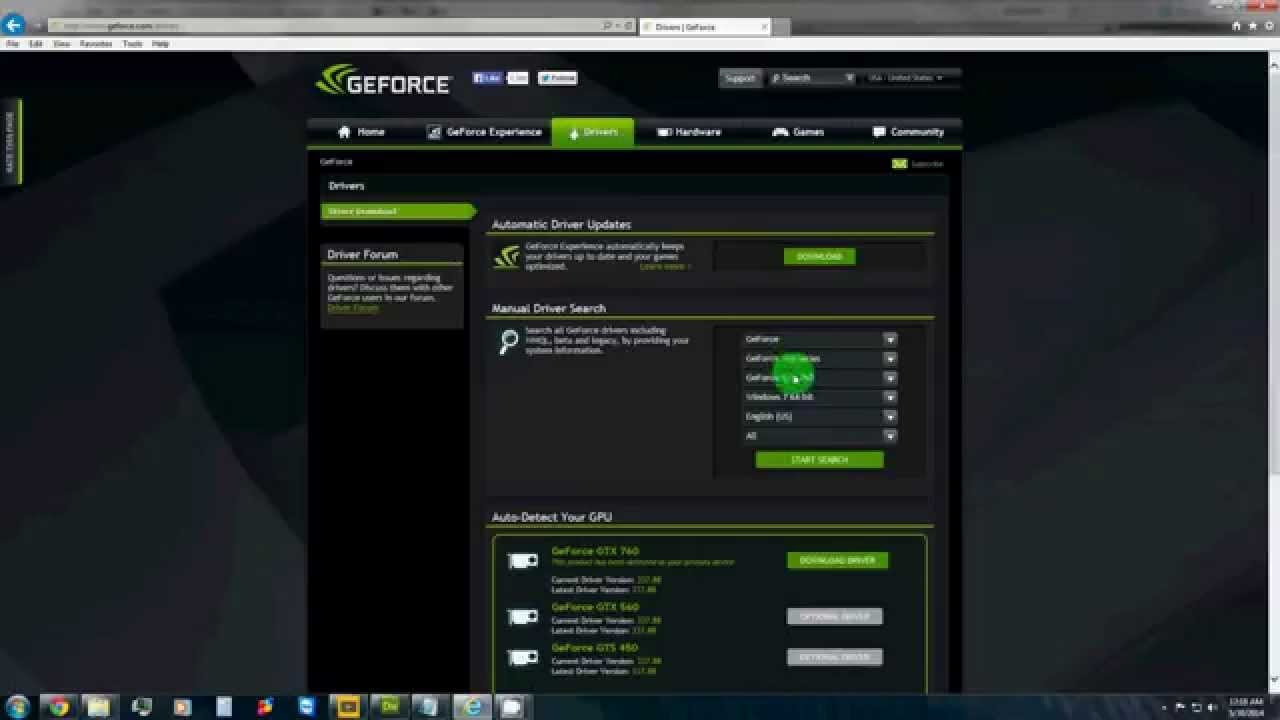Open the Hardware navigation tab
This screenshot has height=720, width=1280.
(689, 132)
